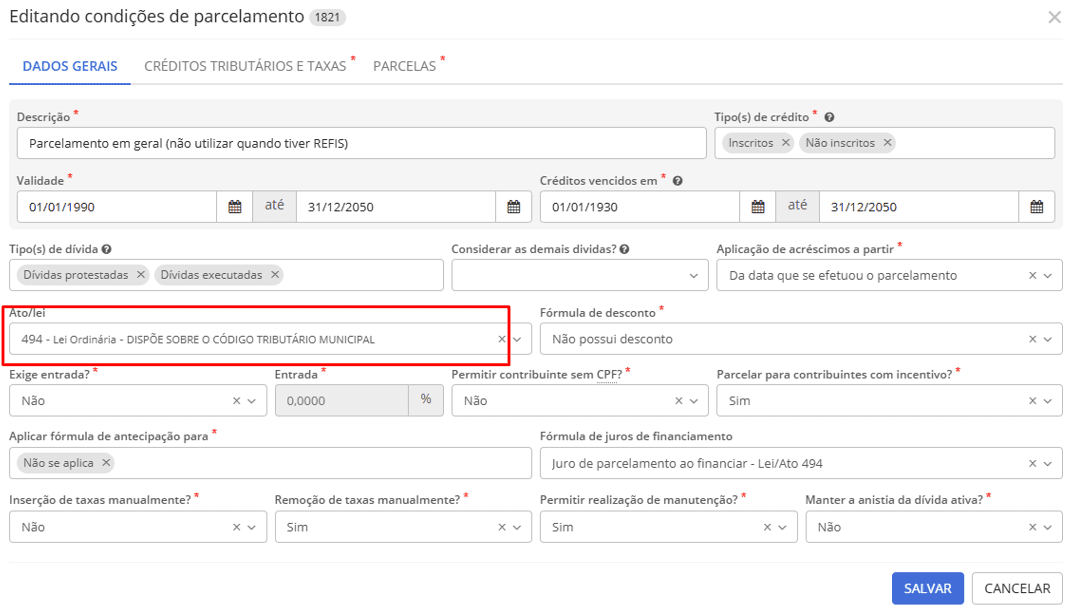Image resolution: width=1074 pixels, height=609 pixels.
Task: Open 'Manter a anistia da dívida ativa?' dropdown
Action: [x=1047, y=527]
